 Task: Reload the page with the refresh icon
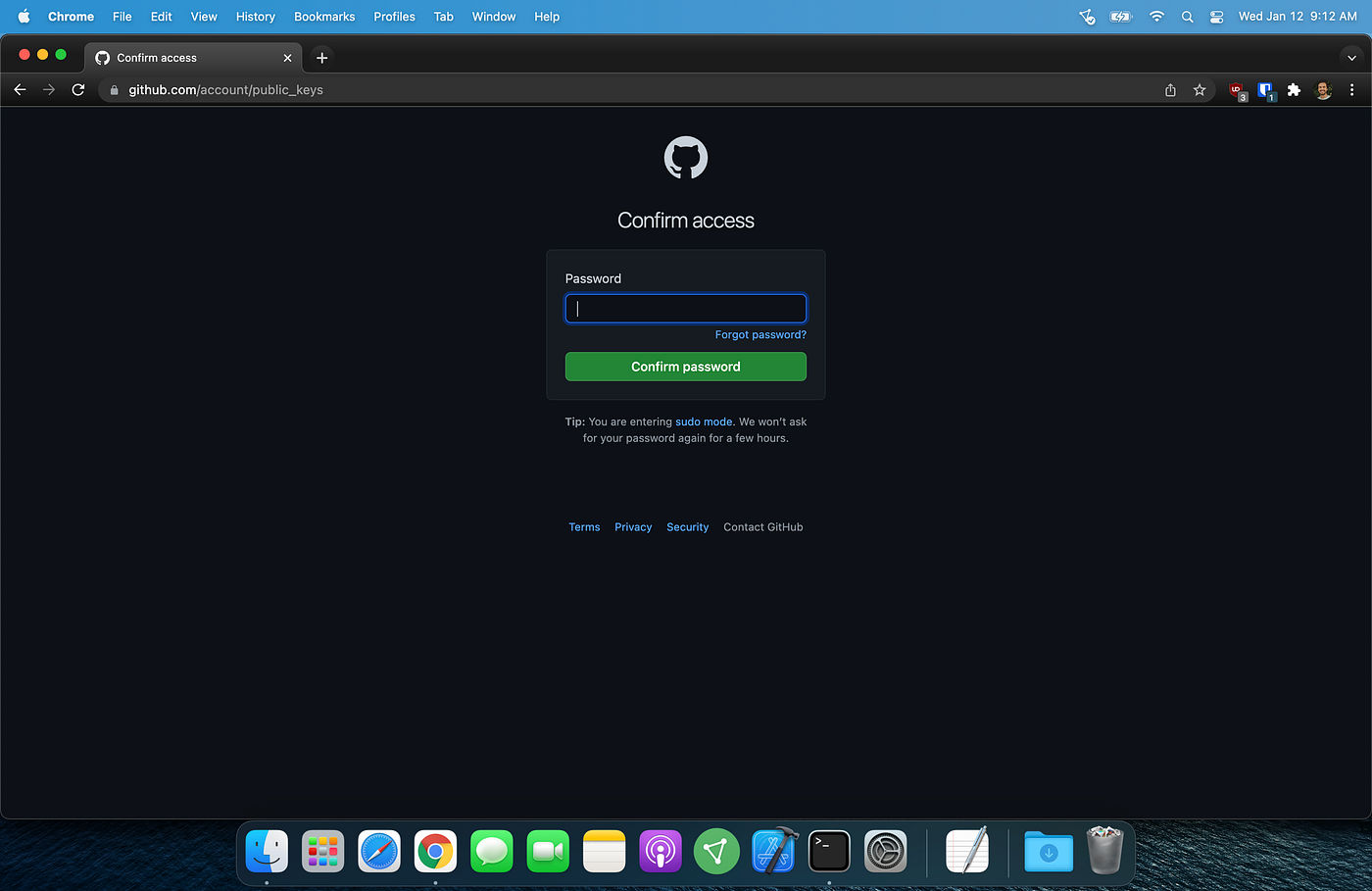[78, 89]
